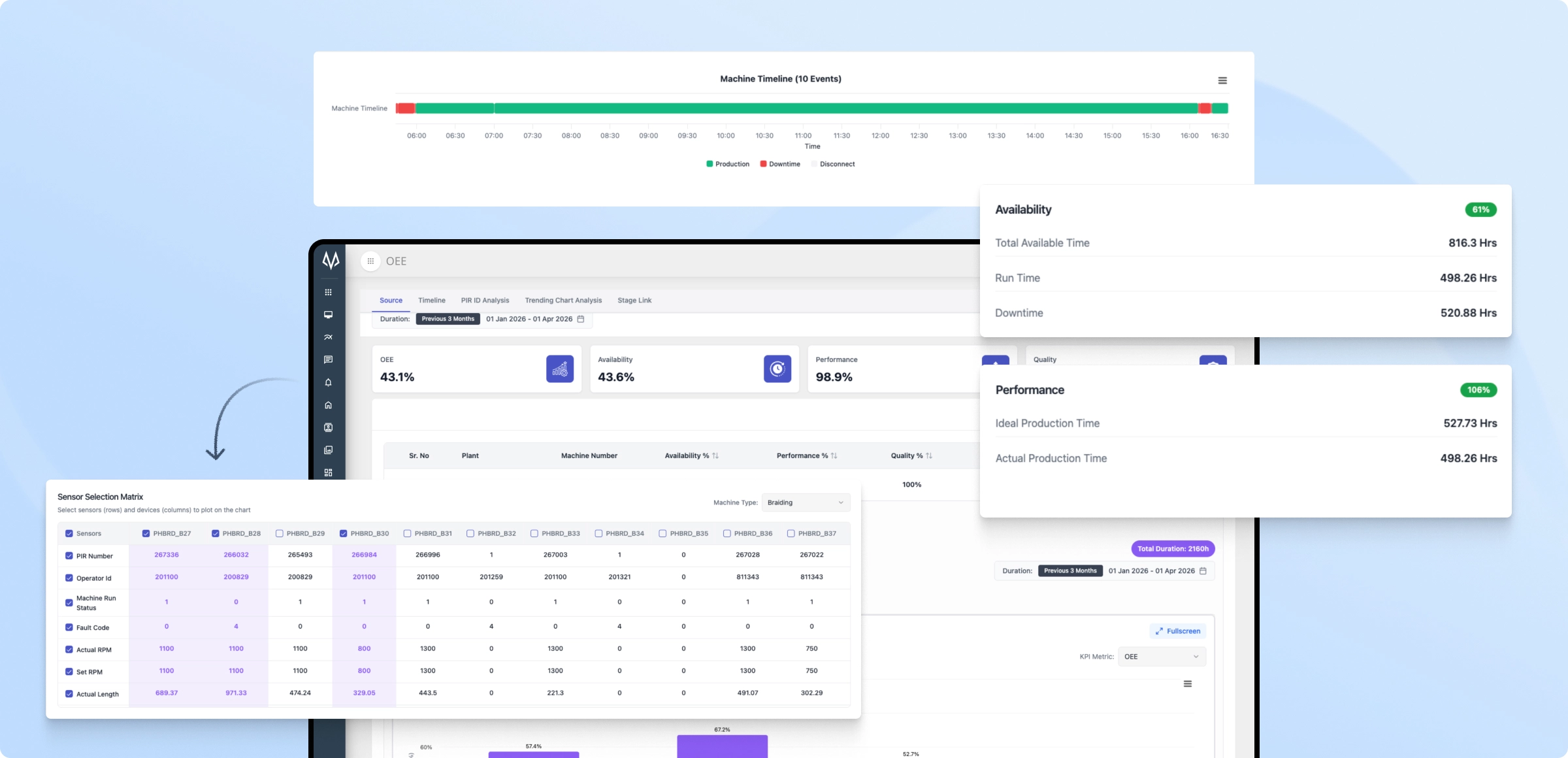
Task: Click the OEE card chart icon
Action: [x=559, y=369]
